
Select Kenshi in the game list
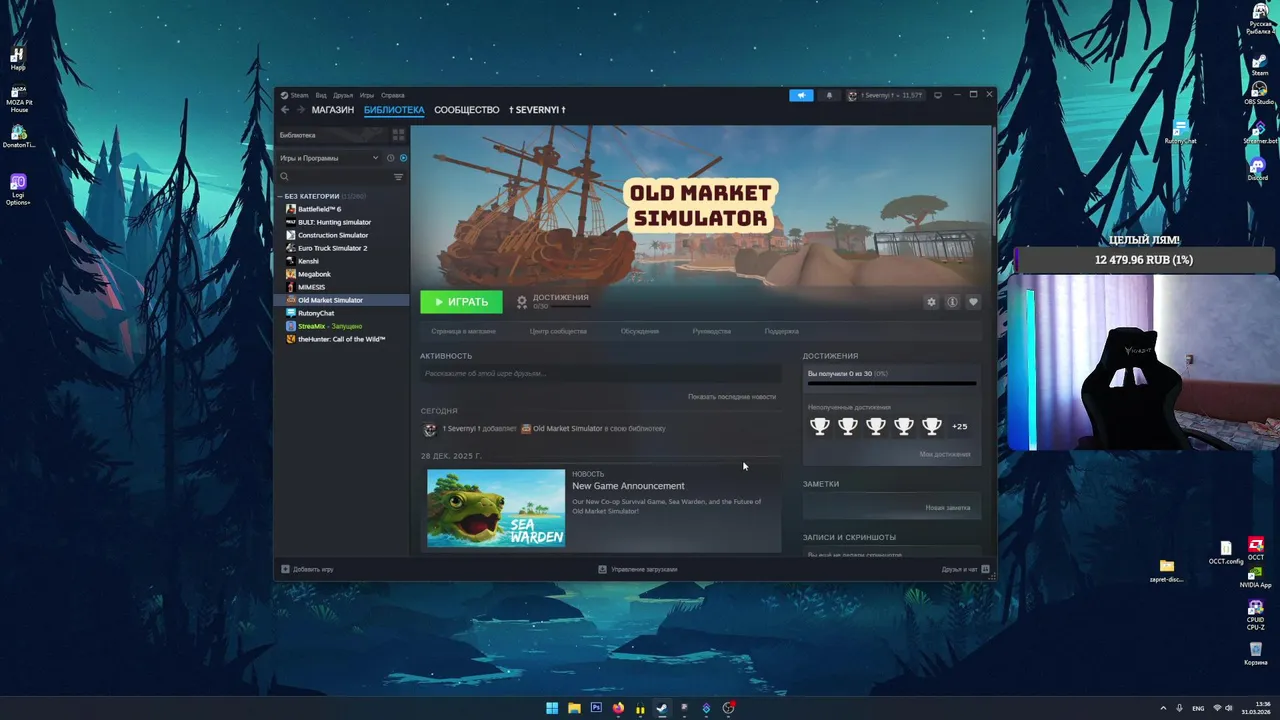point(308,261)
